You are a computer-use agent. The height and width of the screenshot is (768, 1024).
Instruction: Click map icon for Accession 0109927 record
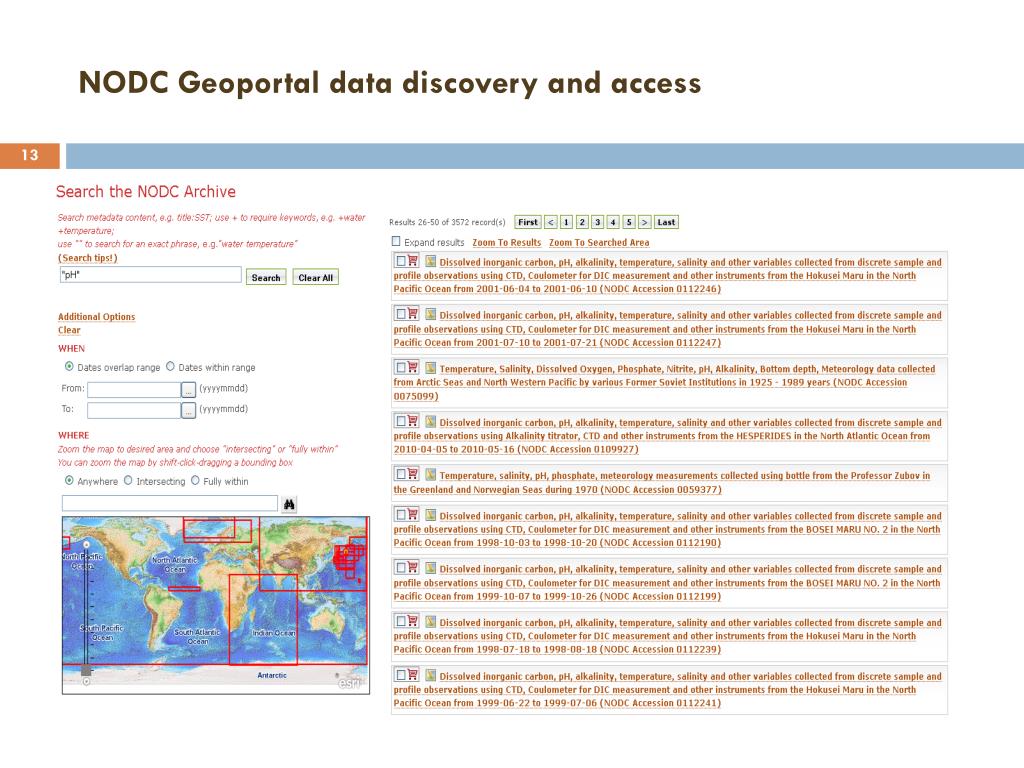click(430, 421)
